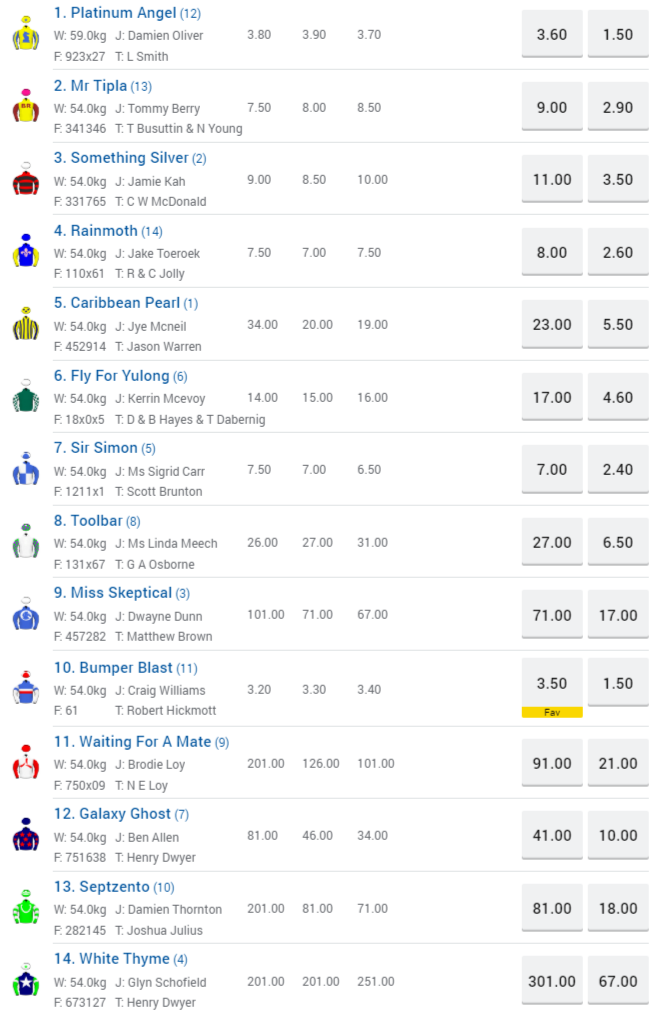
Task: Select Sir Simon win odds 7.00
Action: click(552, 470)
